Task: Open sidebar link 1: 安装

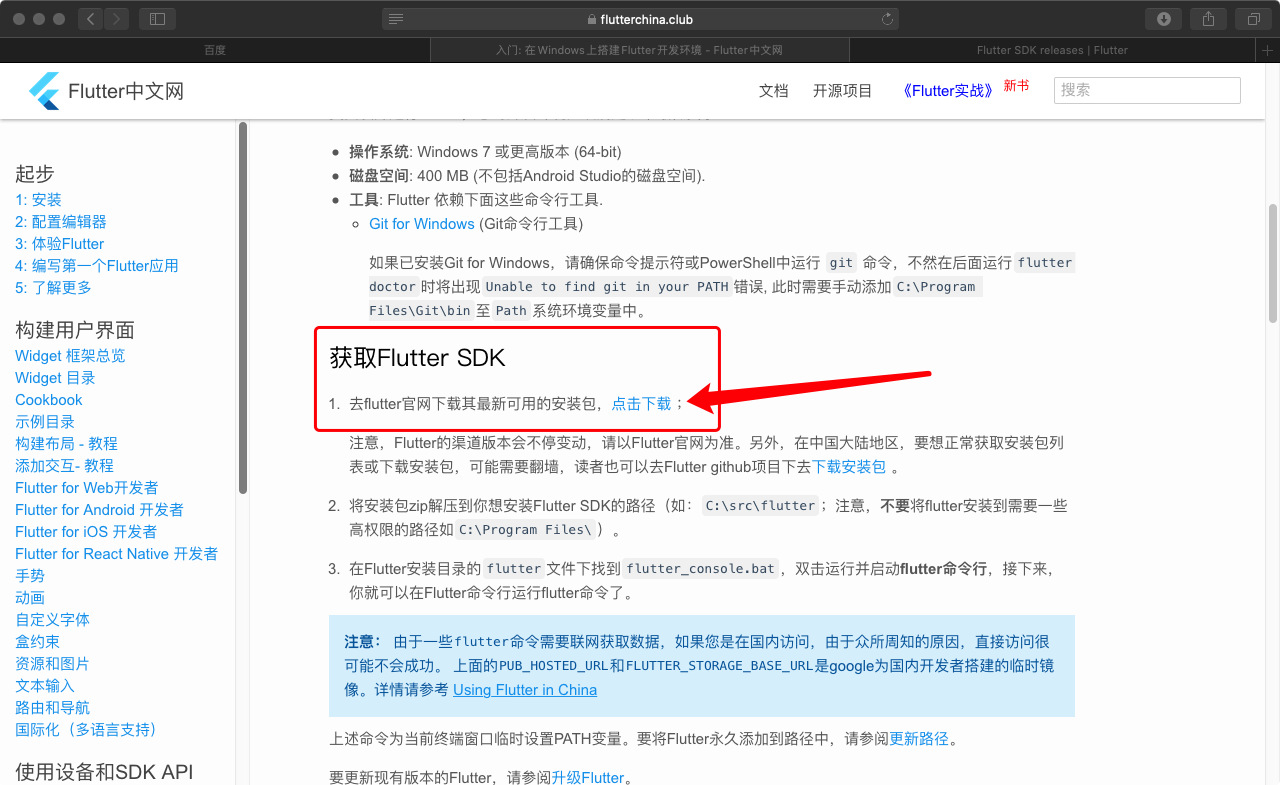Action: coord(38,200)
